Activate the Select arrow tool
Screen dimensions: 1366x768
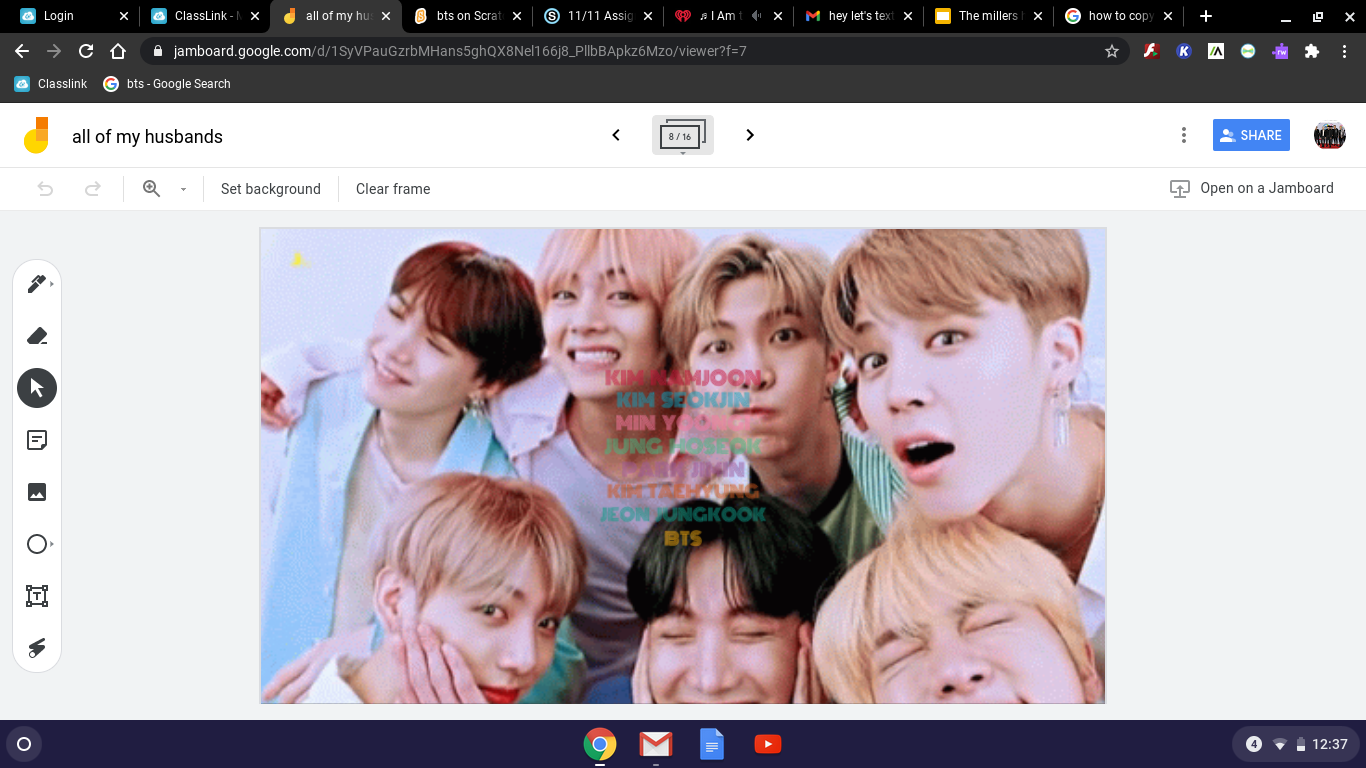pos(37,388)
